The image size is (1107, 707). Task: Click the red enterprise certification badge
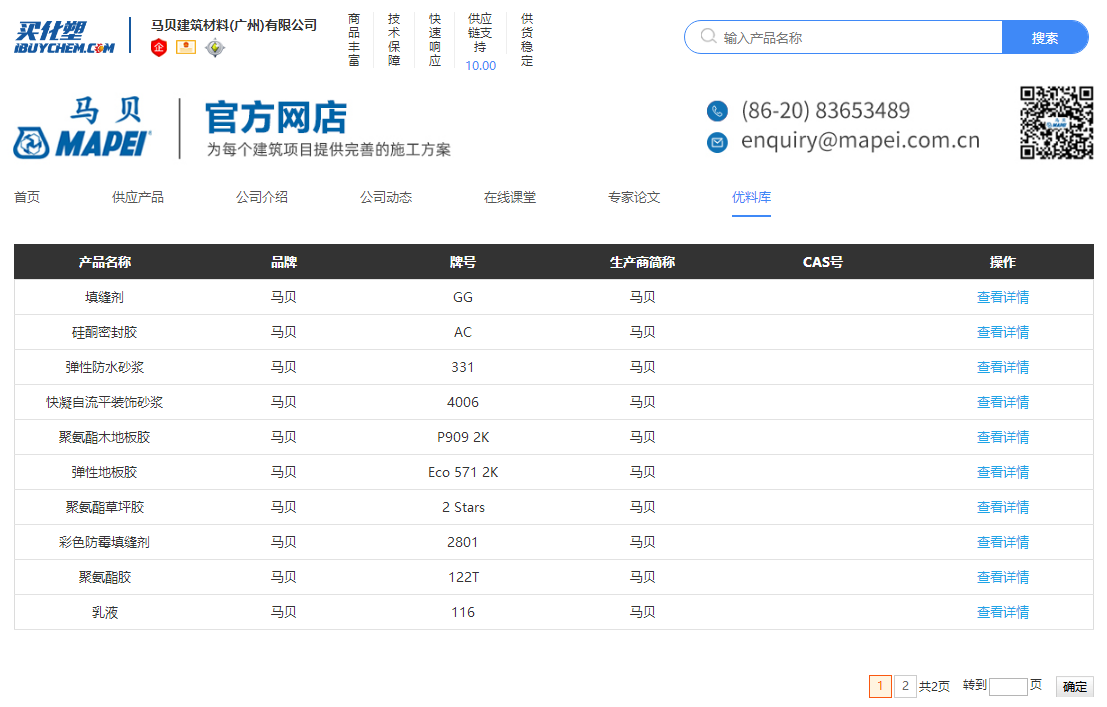tap(159, 47)
